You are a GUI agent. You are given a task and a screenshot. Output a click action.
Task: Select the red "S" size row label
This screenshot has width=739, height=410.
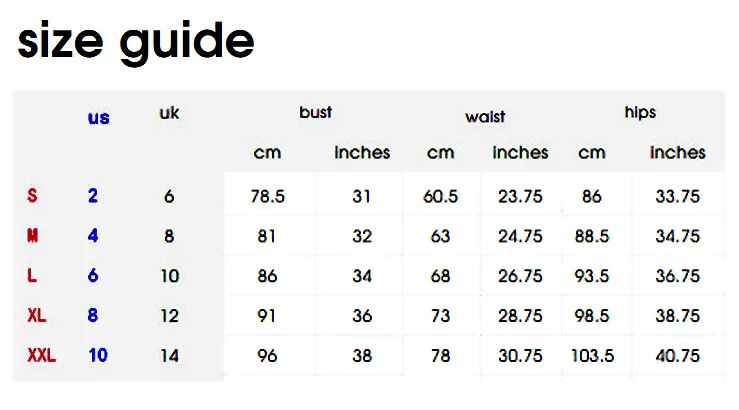(x=32, y=197)
